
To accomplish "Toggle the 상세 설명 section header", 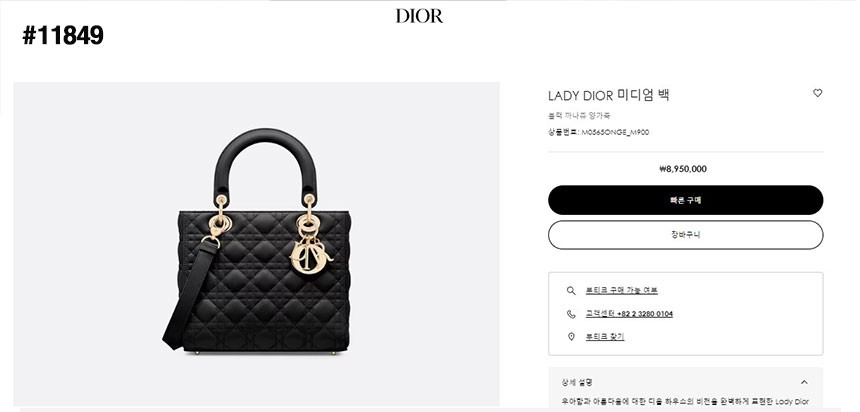I will click(x=686, y=382).
